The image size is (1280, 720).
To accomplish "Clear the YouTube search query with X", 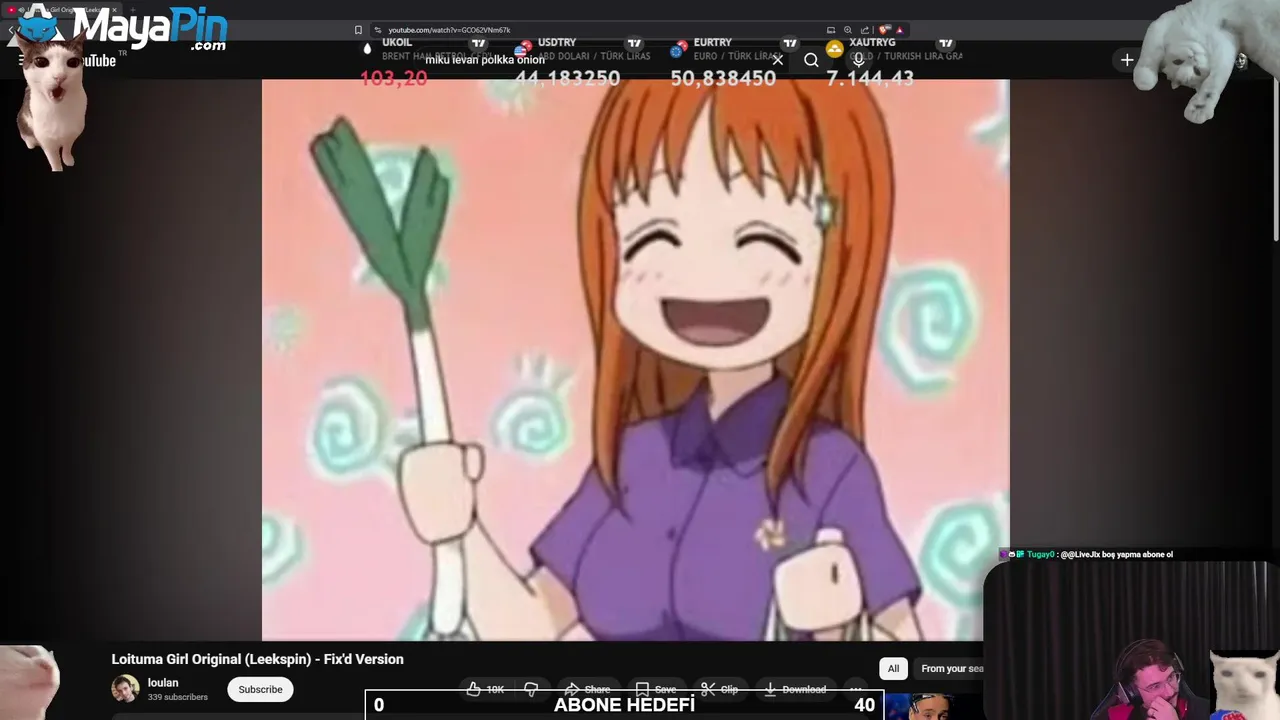I will click(x=777, y=60).
